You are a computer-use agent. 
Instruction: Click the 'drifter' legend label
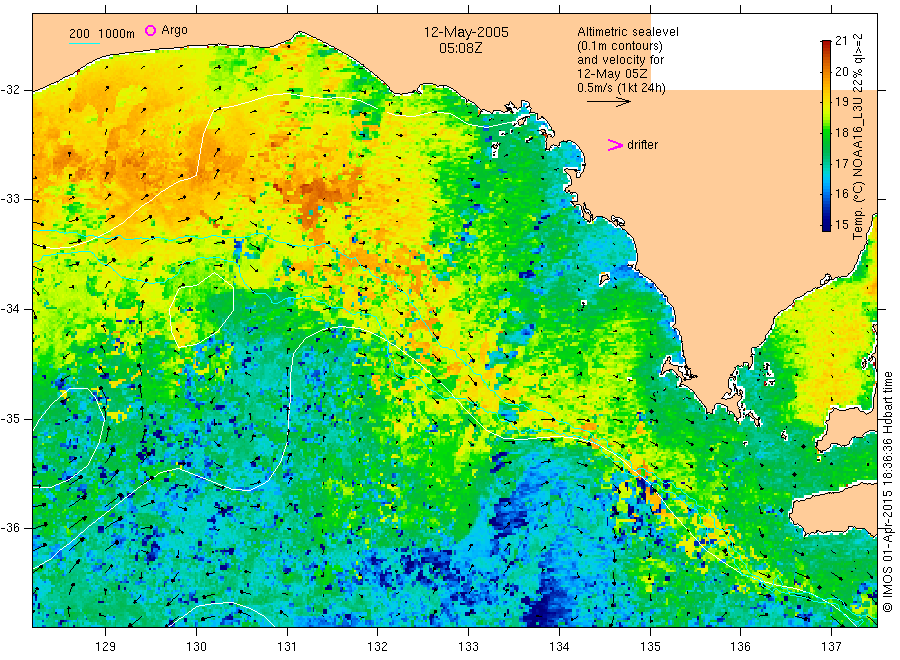pyautogui.click(x=642, y=145)
